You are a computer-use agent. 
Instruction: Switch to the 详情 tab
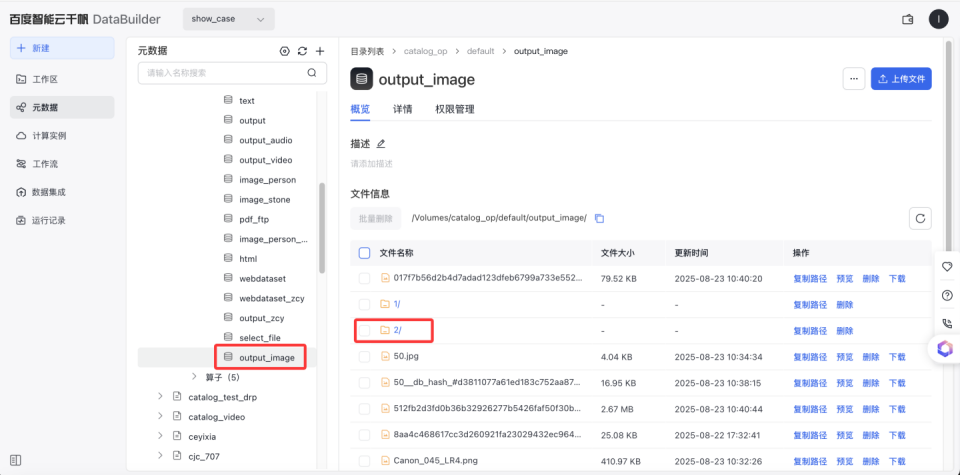(x=402, y=110)
